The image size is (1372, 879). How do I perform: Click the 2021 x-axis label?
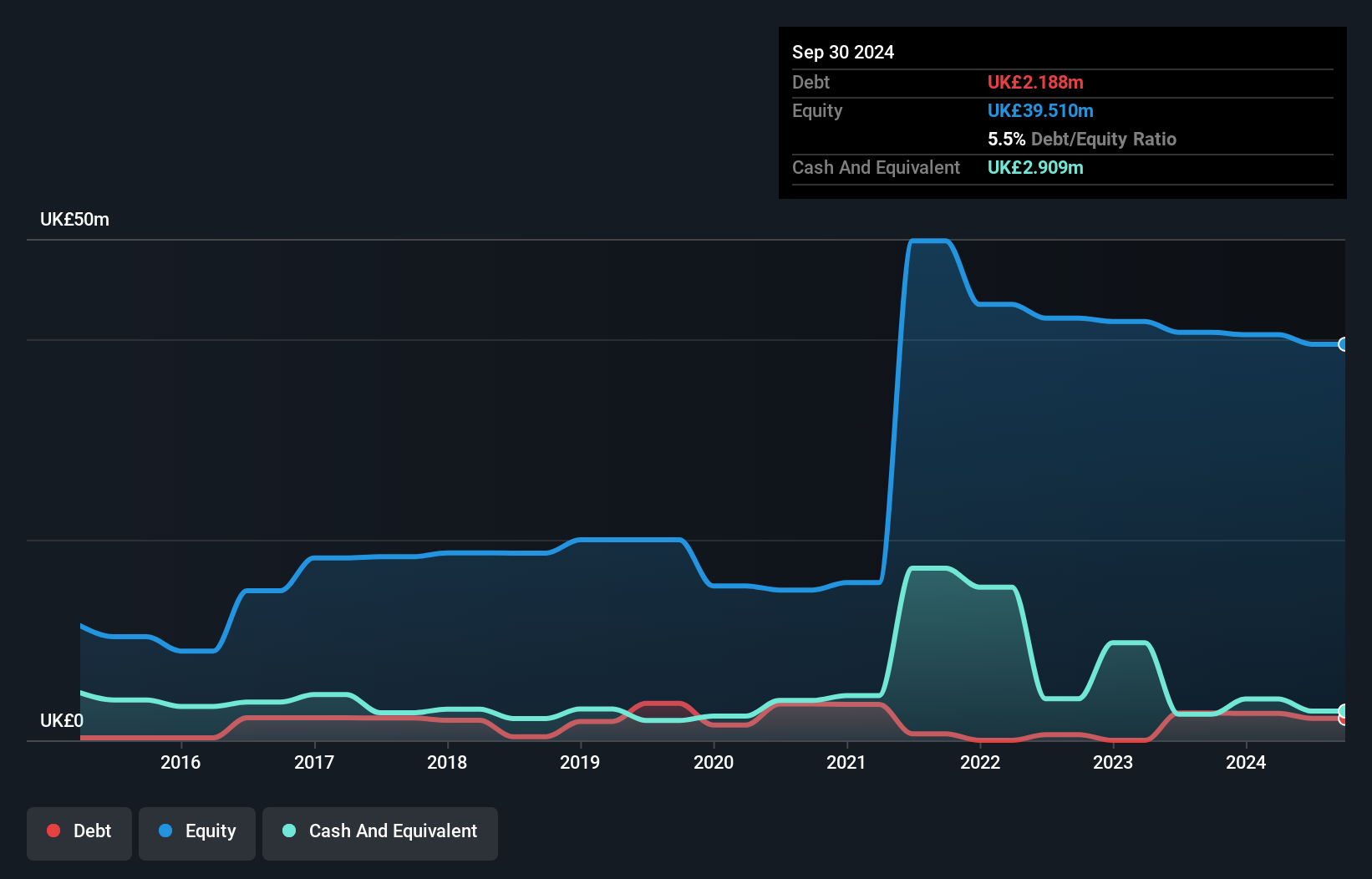click(x=846, y=762)
